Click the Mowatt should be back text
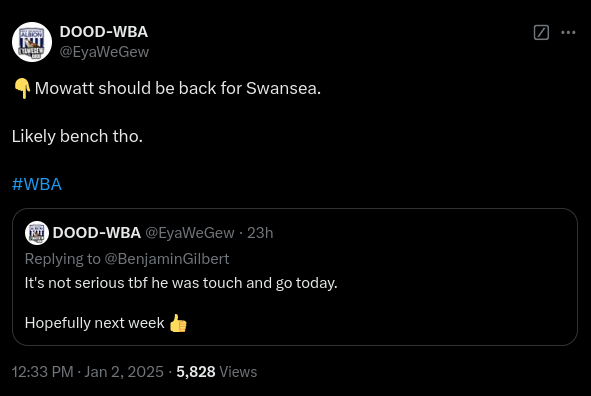This screenshot has width=591, height=396. [x=178, y=89]
